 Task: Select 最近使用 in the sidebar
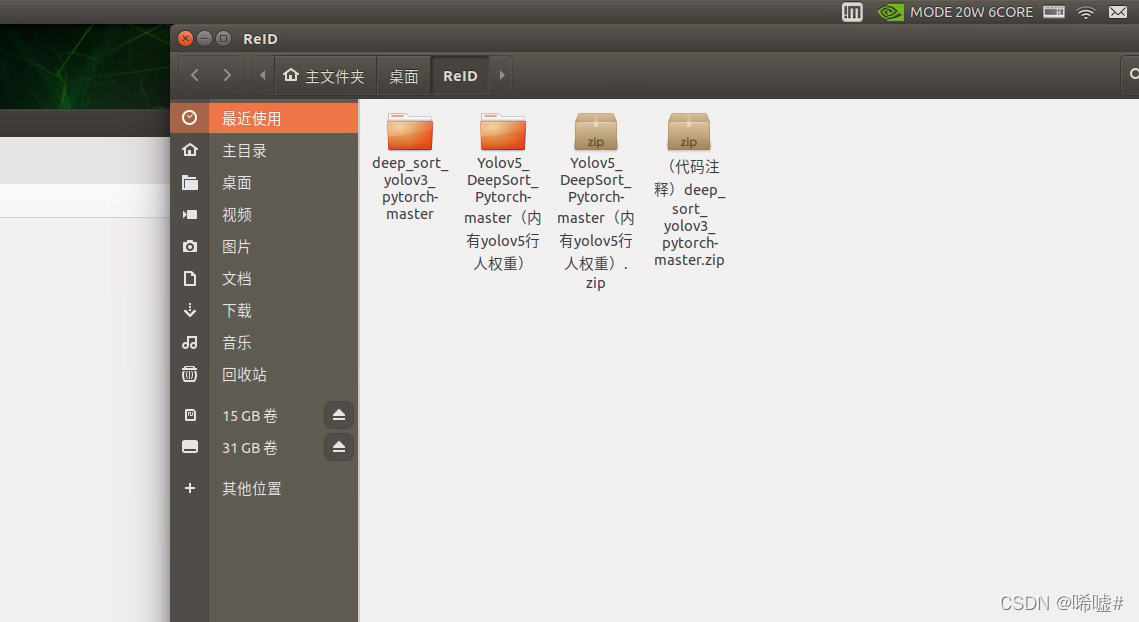(251, 118)
